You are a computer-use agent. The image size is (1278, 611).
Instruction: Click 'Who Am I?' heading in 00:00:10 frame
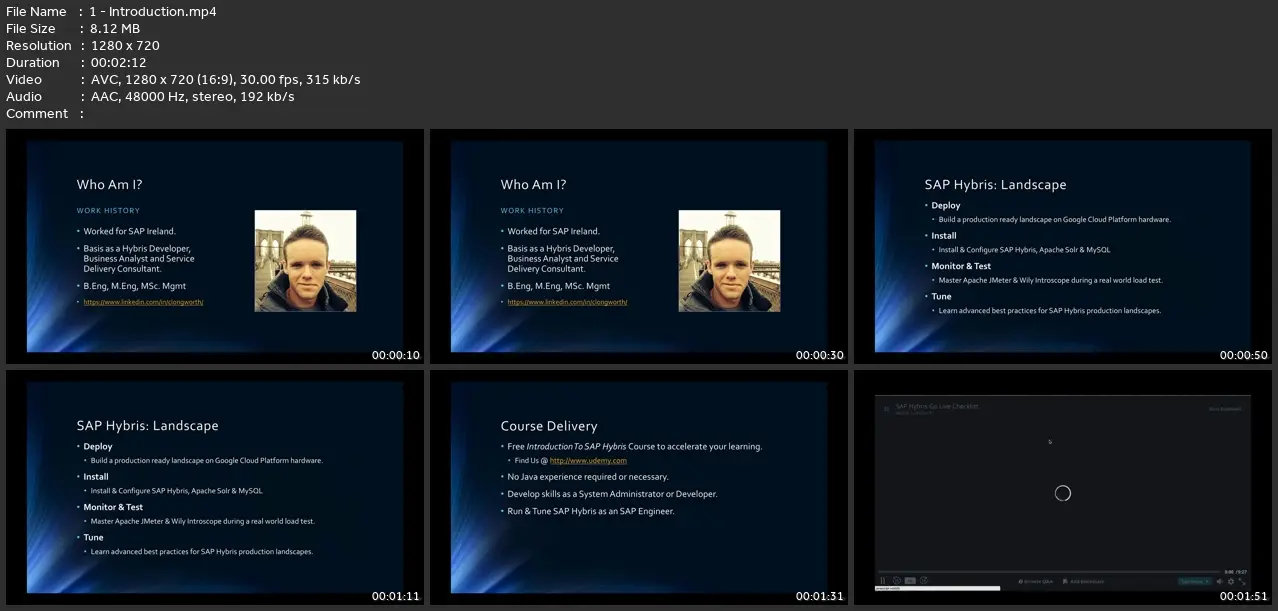pos(110,185)
